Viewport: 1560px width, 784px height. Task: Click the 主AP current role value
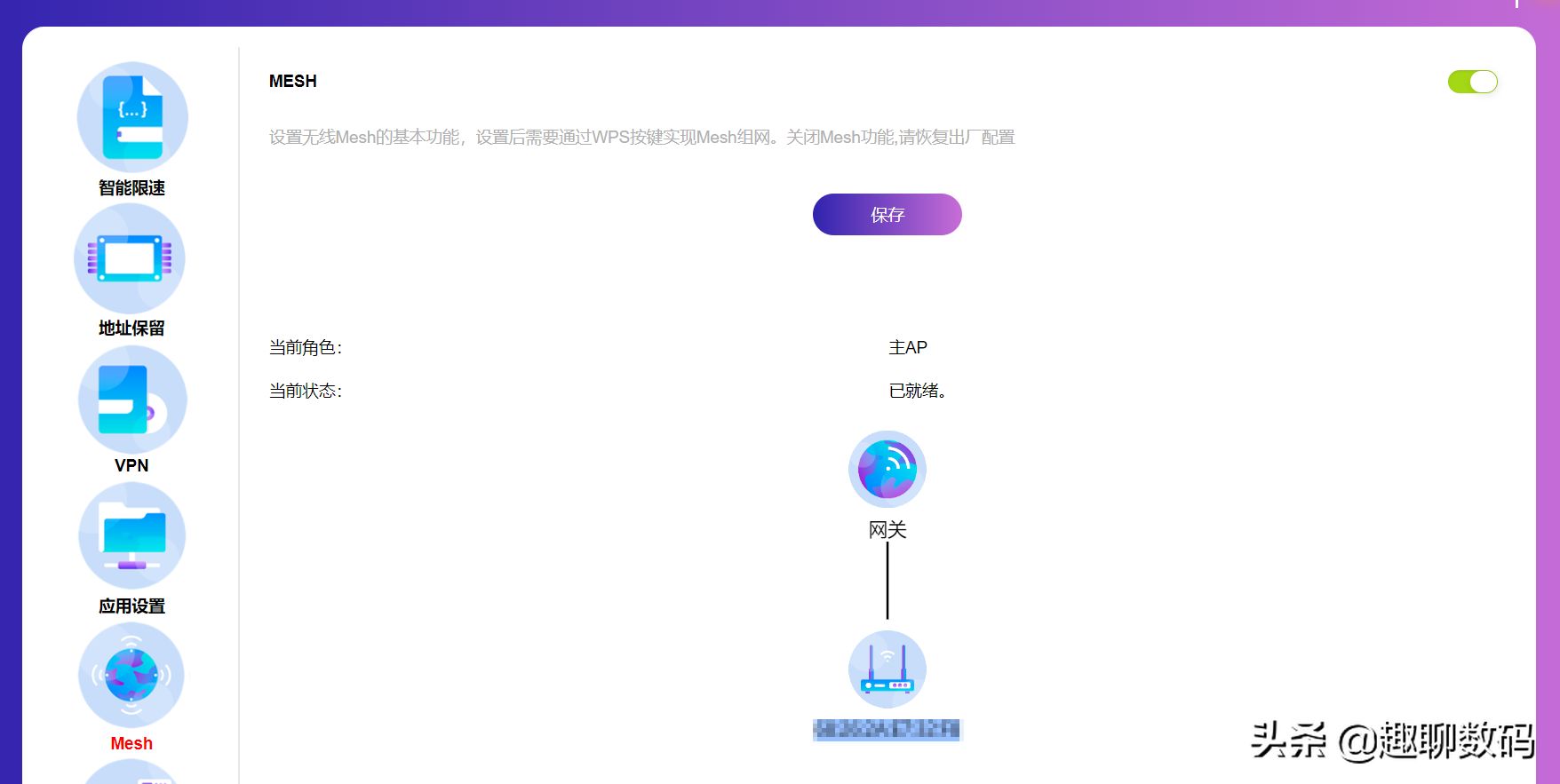coord(908,347)
